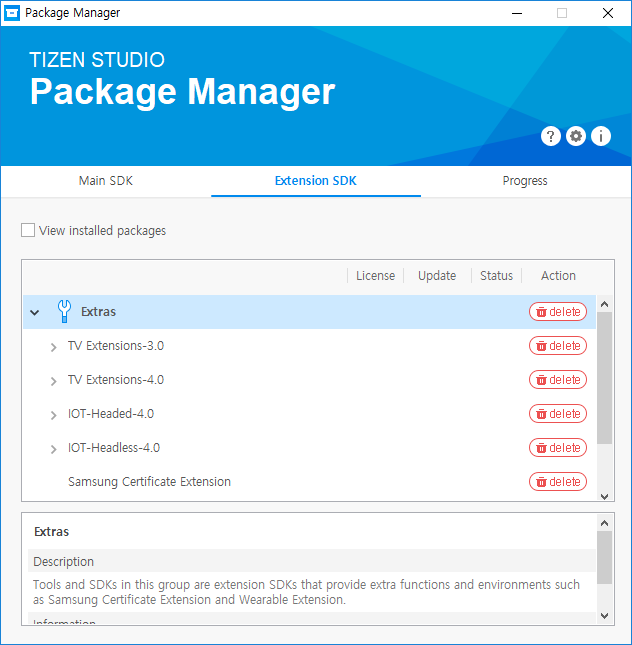This screenshot has height=645, width=632.
Task: Delete TV Extensions-3.0 package
Action: (x=558, y=346)
